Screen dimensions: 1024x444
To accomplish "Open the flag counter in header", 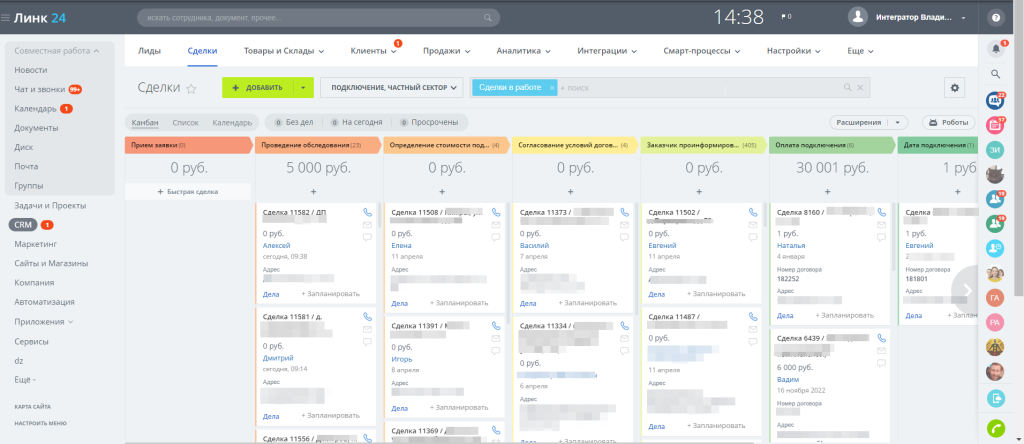I will point(786,17).
